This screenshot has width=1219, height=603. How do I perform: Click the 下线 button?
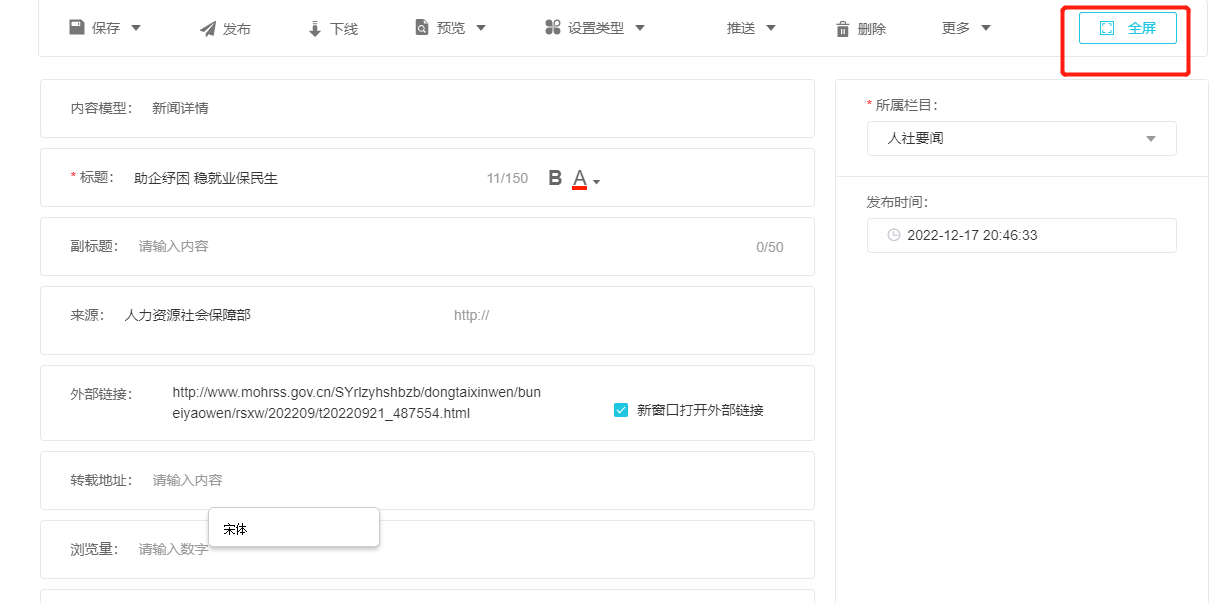333,29
